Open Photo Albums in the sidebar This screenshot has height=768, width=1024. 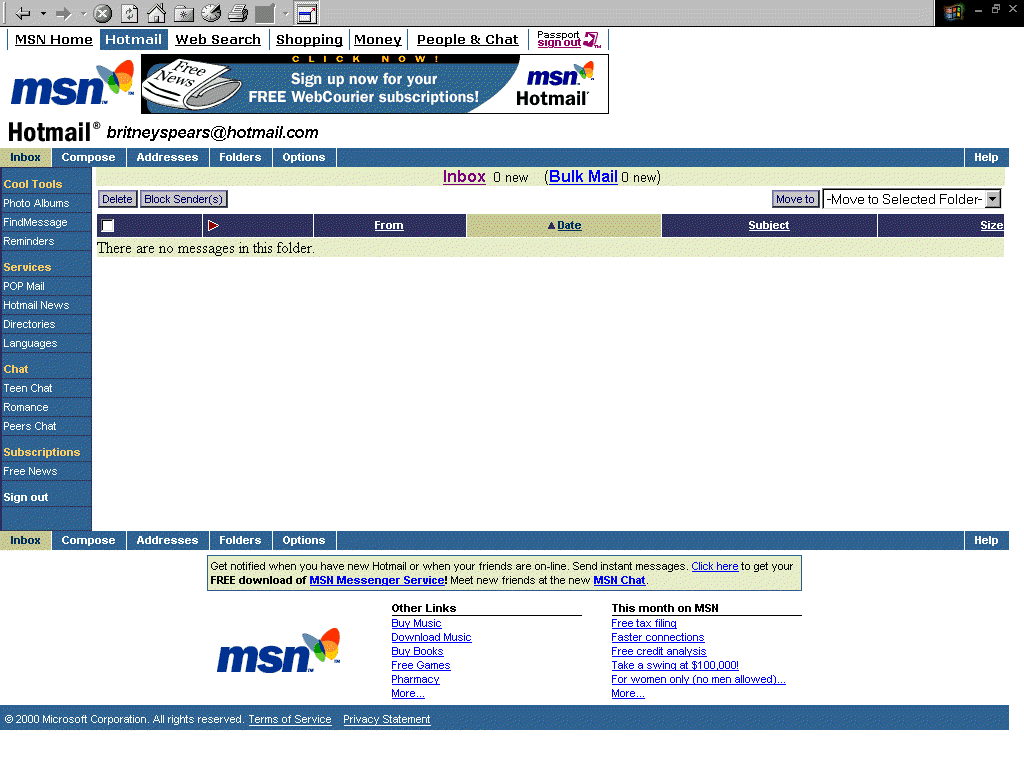[x=36, y=203]
